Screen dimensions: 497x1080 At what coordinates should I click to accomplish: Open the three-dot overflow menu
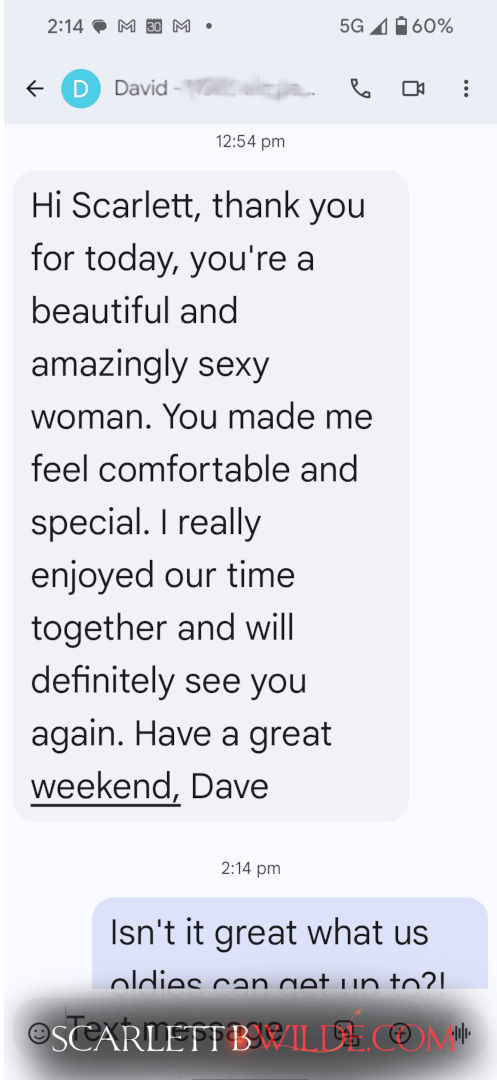pyautogui.click(x=466, y=88)
